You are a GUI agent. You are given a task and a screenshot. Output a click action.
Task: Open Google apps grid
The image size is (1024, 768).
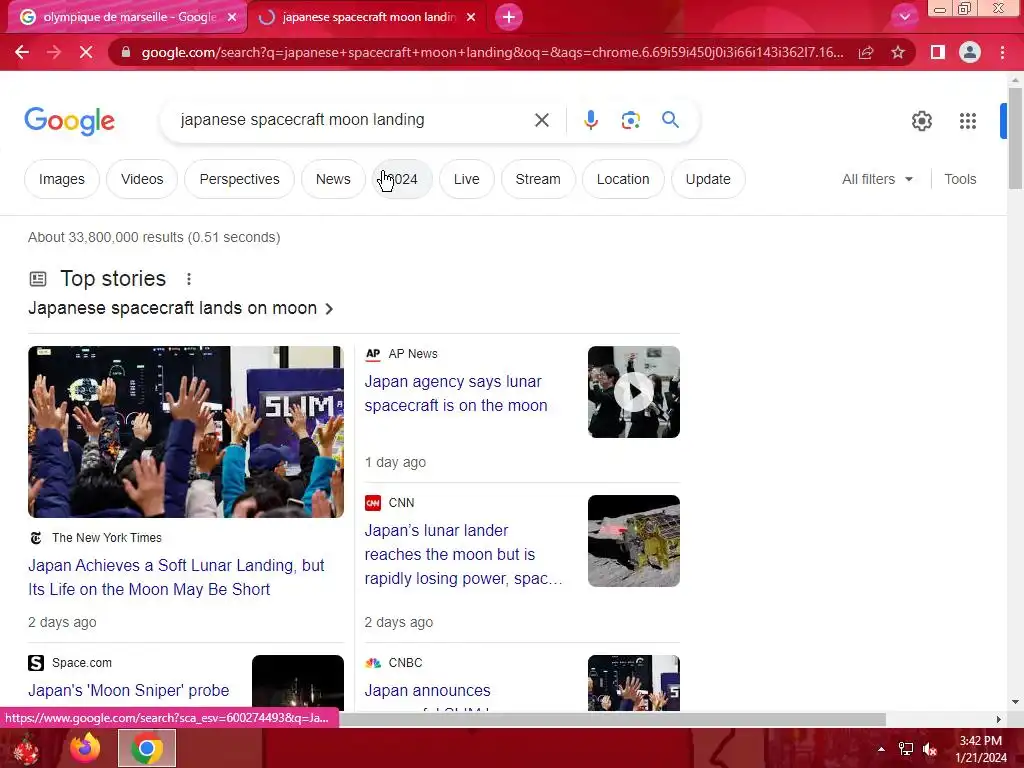coord(967,121)
